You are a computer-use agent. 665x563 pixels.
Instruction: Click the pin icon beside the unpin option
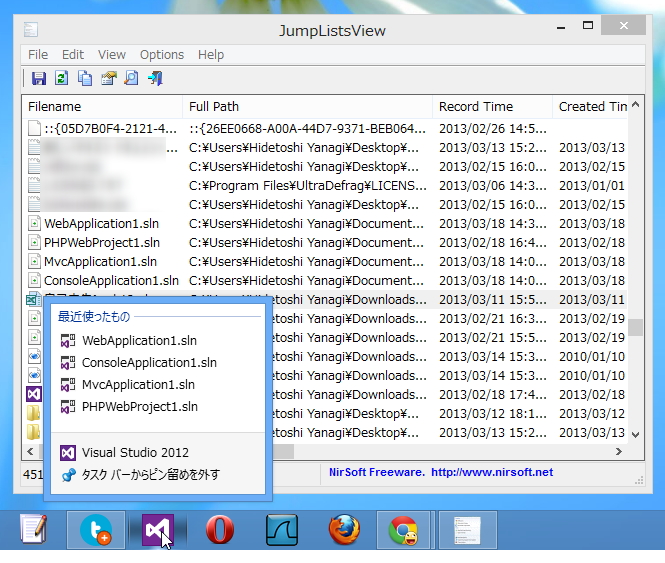click(68, 475)
